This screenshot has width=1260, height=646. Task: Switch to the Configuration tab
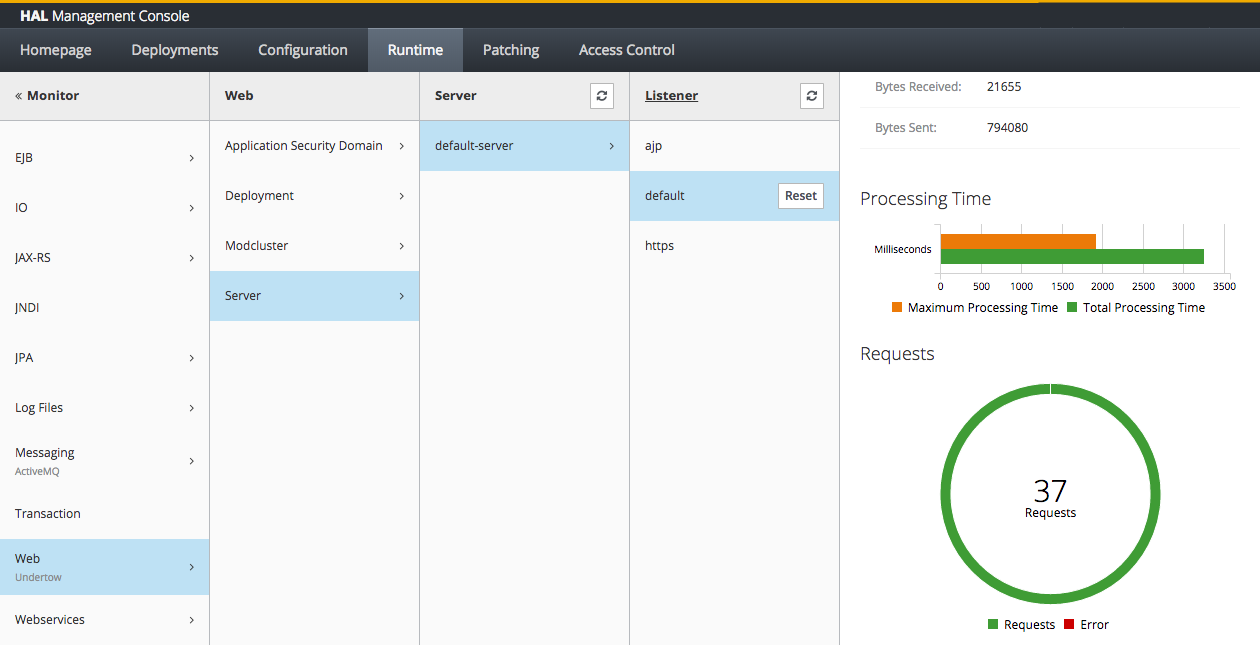(303, 50)
